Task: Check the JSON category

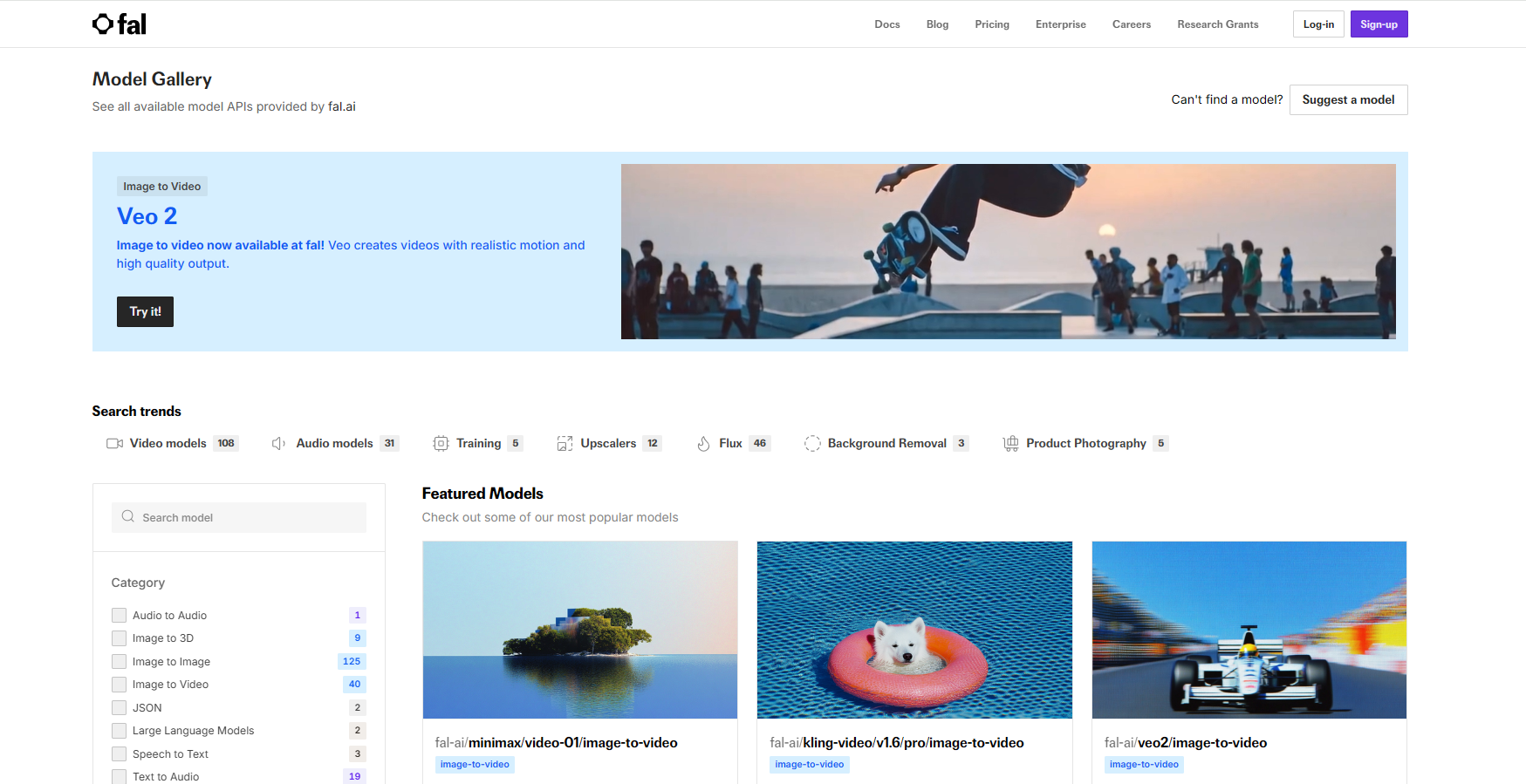Action: point(120,707)
